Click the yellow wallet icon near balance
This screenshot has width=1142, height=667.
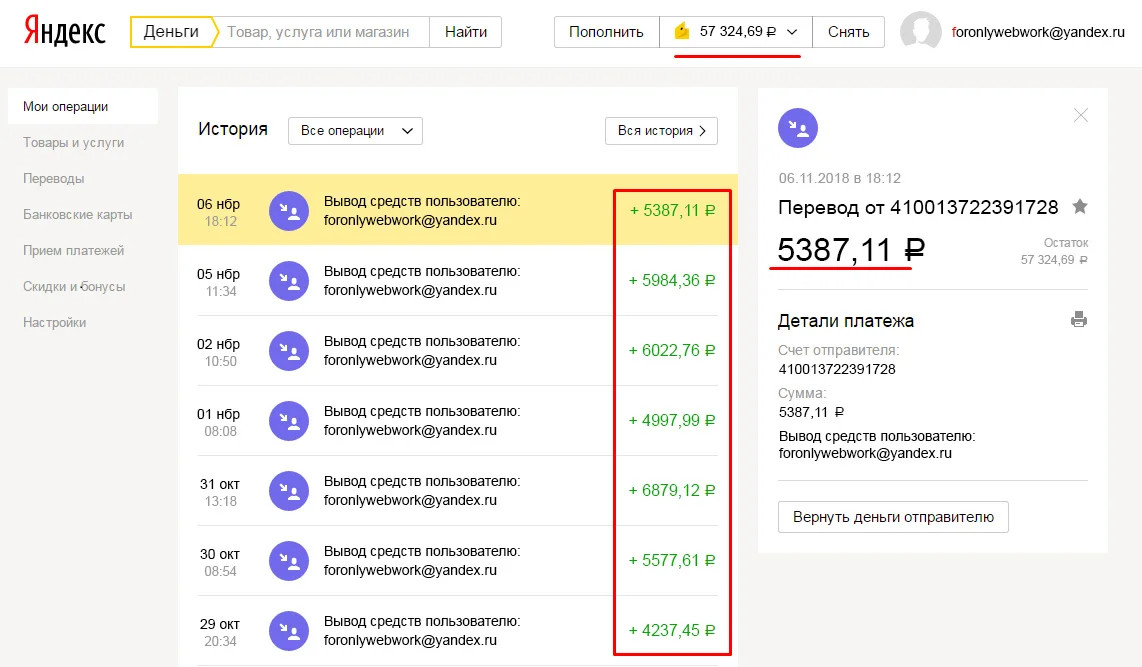[682, 31]
